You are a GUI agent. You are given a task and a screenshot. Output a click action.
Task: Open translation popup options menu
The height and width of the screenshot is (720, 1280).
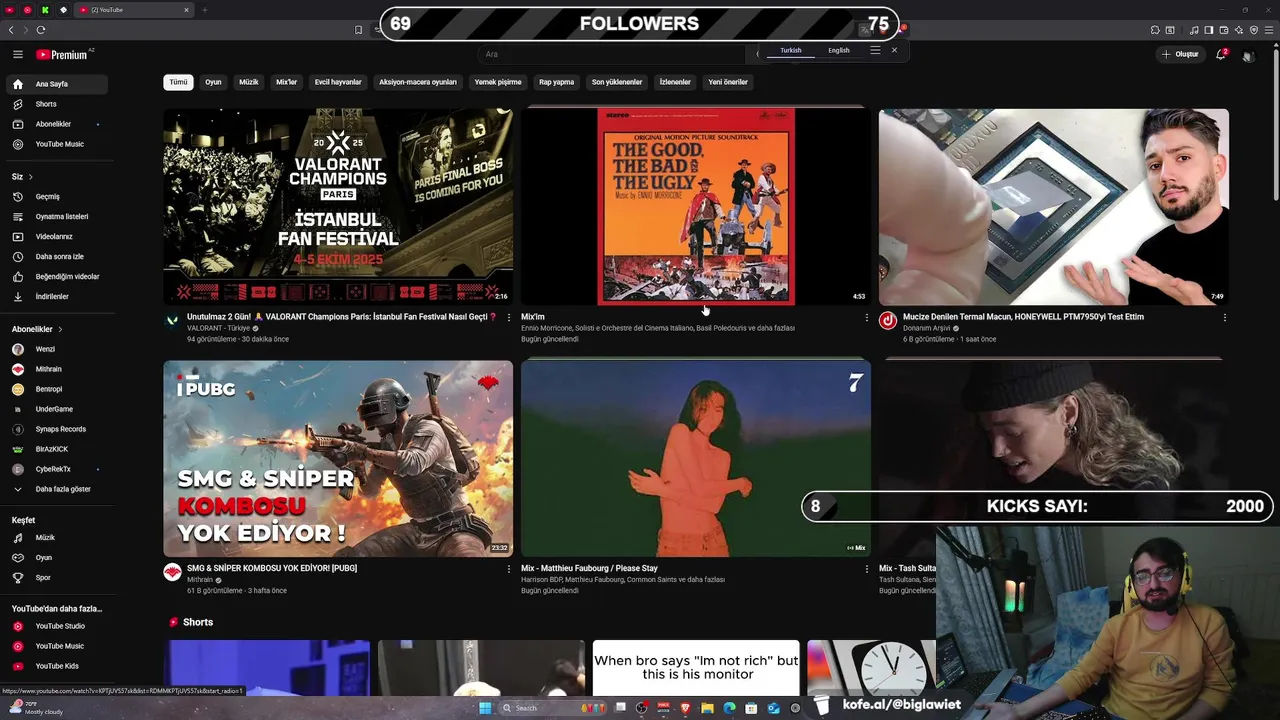pos(875,50)
